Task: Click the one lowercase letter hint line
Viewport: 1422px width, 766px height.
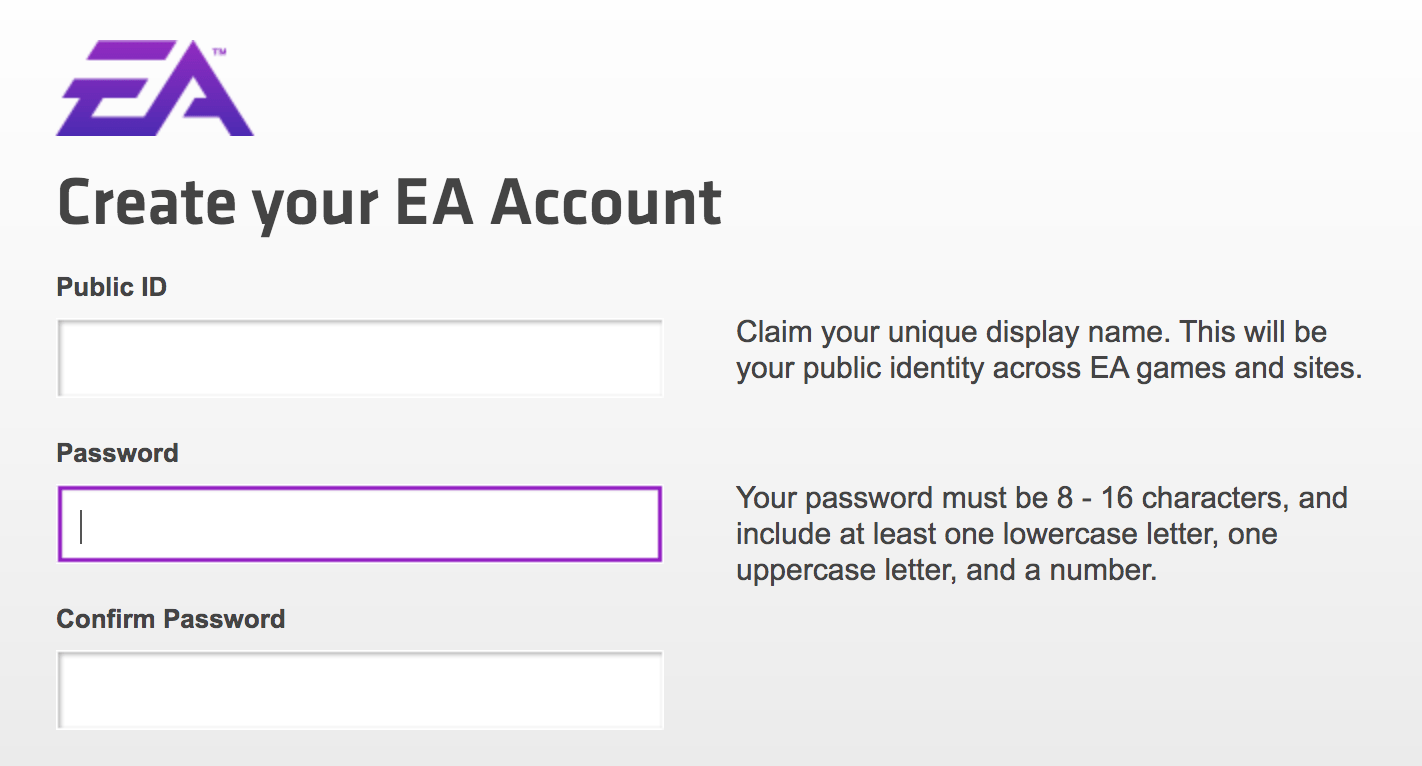Action: [1006, 533]
